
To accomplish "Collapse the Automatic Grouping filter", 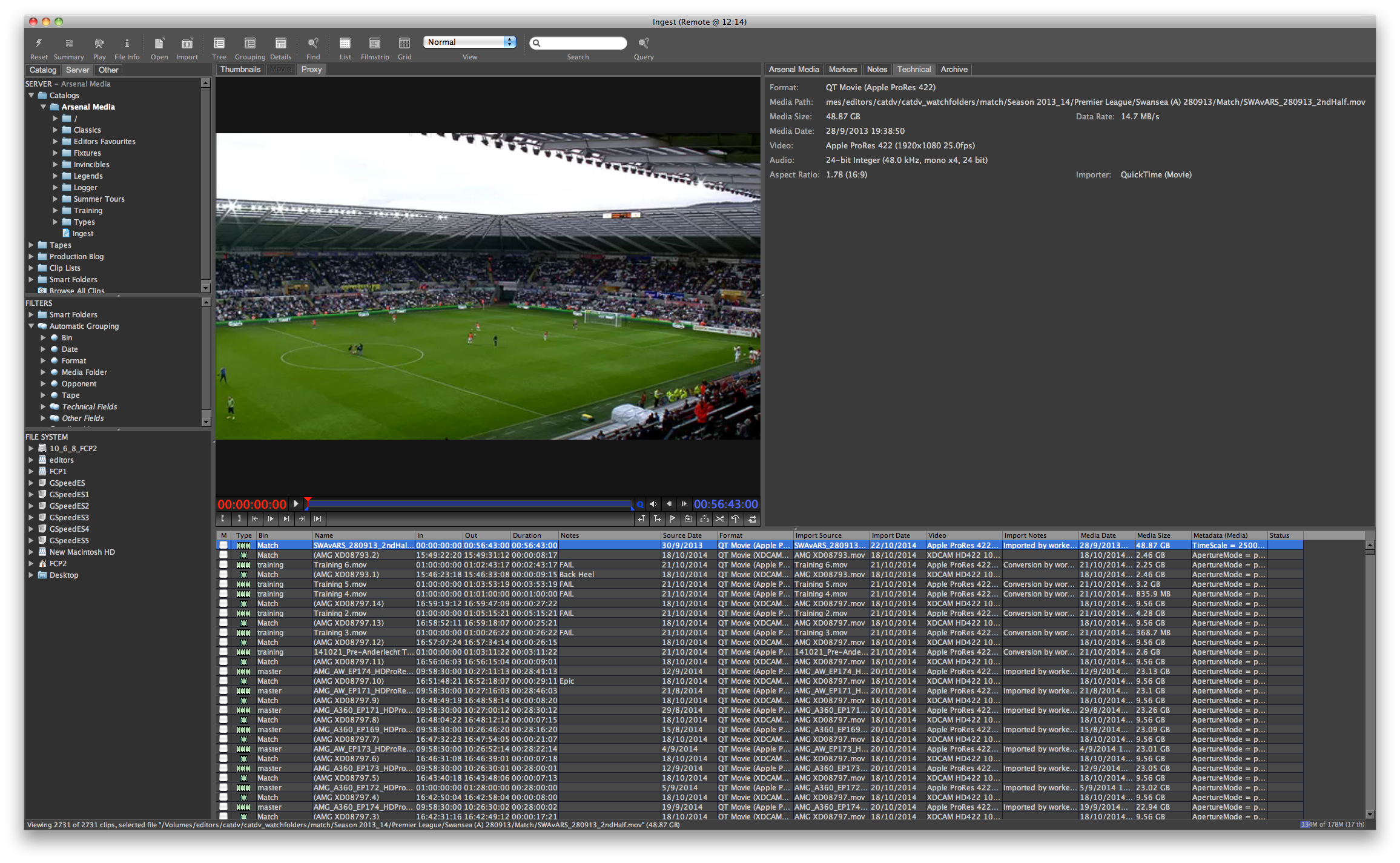I will [x=31, y=326].
